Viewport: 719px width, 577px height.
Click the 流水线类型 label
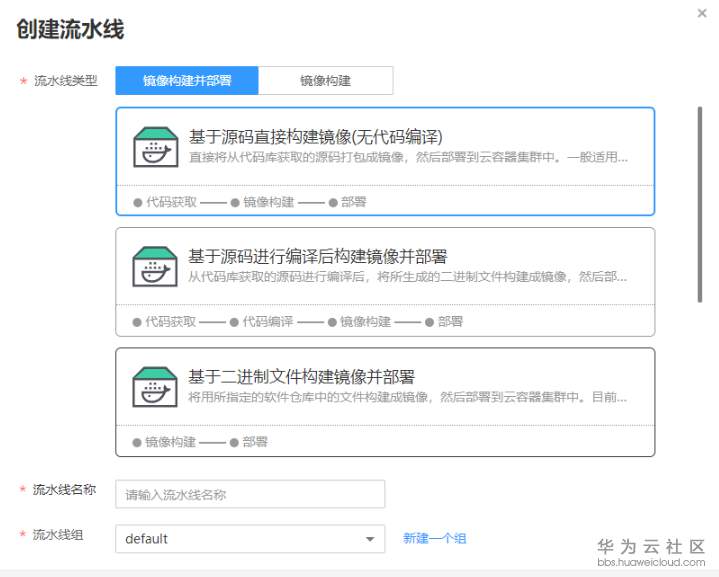point(66,81)
